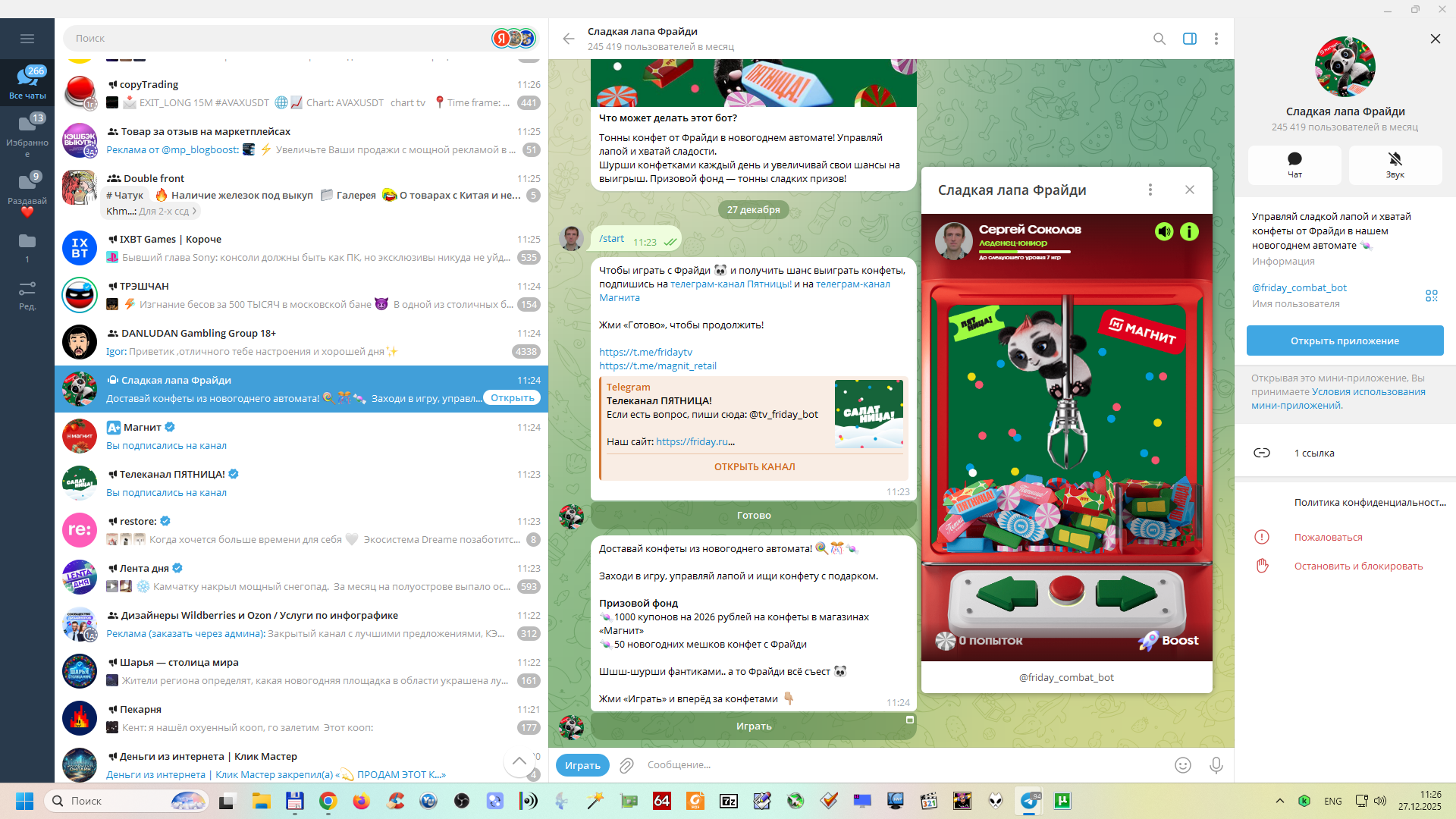
Task: Open Chrome from Windows taskbar
Action: point(328,801)
